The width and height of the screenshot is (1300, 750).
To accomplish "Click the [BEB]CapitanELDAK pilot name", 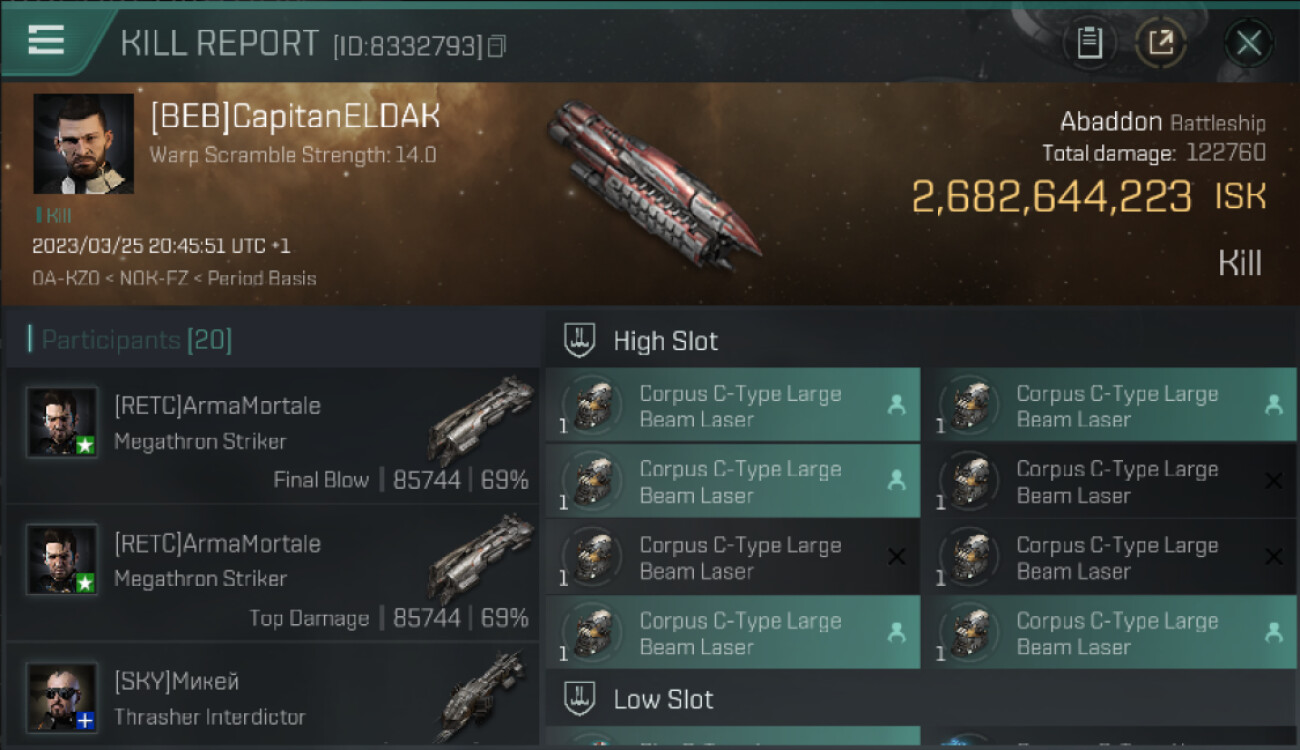I will click(x=294, y=117).
